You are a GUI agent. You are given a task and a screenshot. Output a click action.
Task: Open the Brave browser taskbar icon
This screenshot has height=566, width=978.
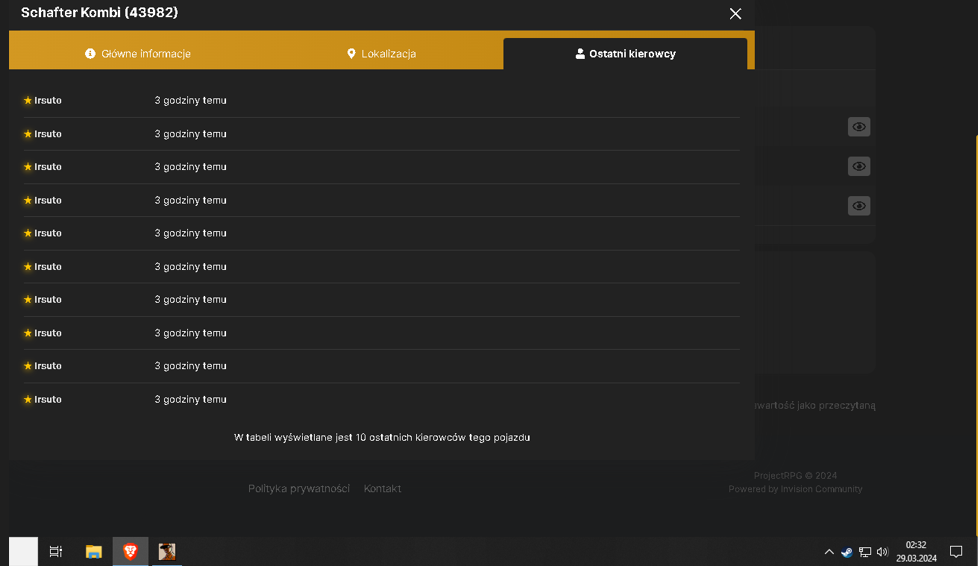tap(130, 552)
